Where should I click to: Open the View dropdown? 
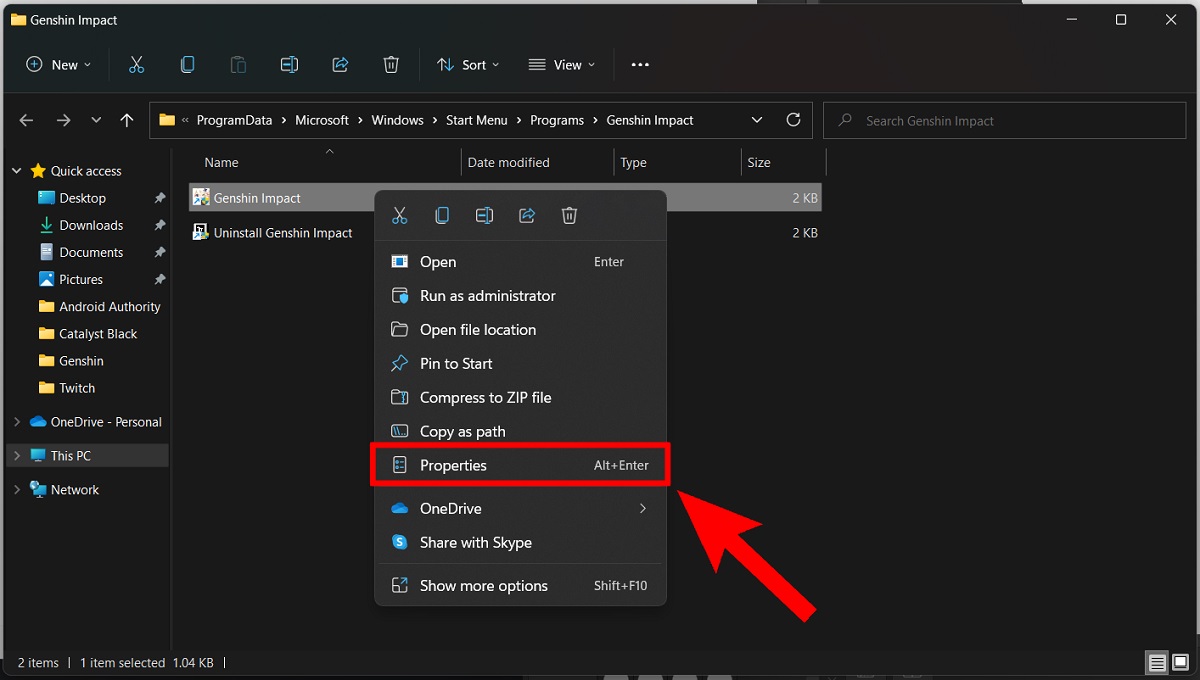[561, 65]
